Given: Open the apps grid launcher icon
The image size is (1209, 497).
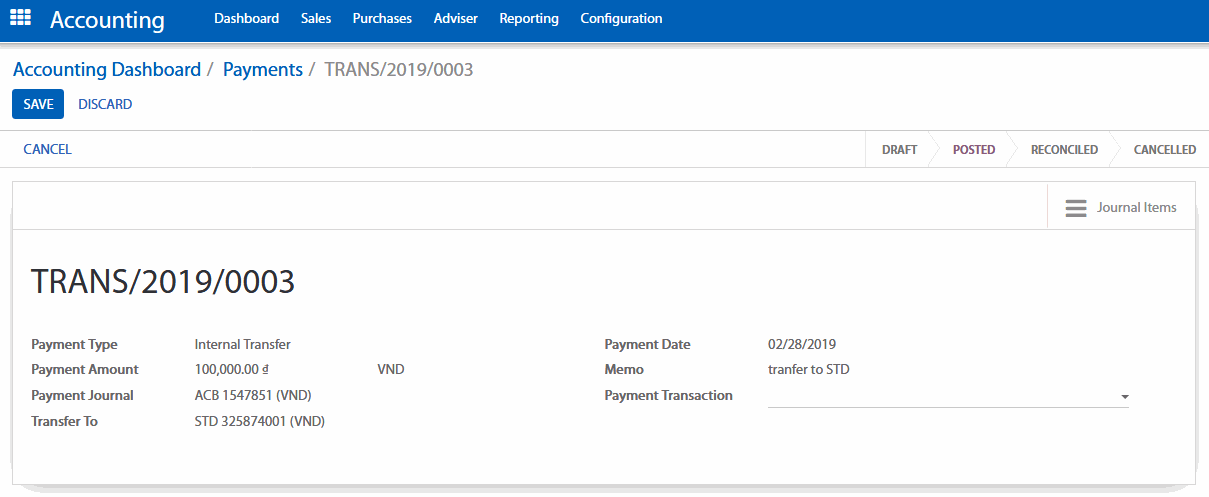Looking at the screenshot, I should tap(20, 18).
